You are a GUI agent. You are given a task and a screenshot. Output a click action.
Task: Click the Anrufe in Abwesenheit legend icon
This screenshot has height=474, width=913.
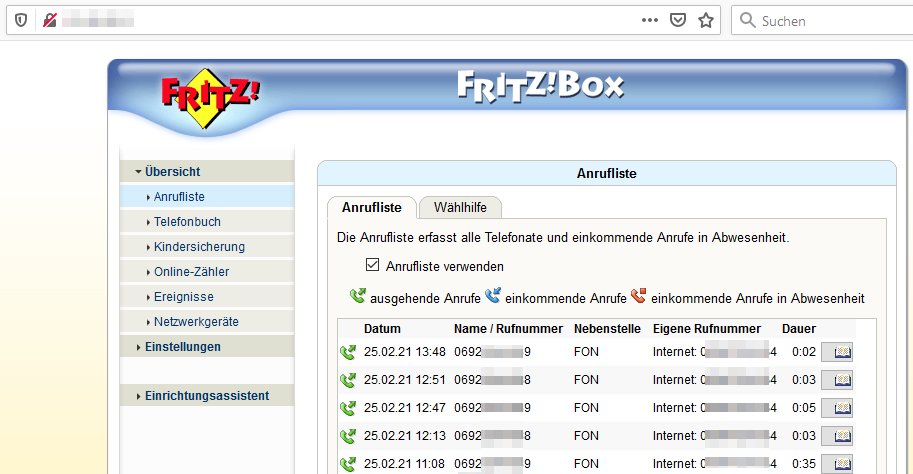(x=638, y=296)
